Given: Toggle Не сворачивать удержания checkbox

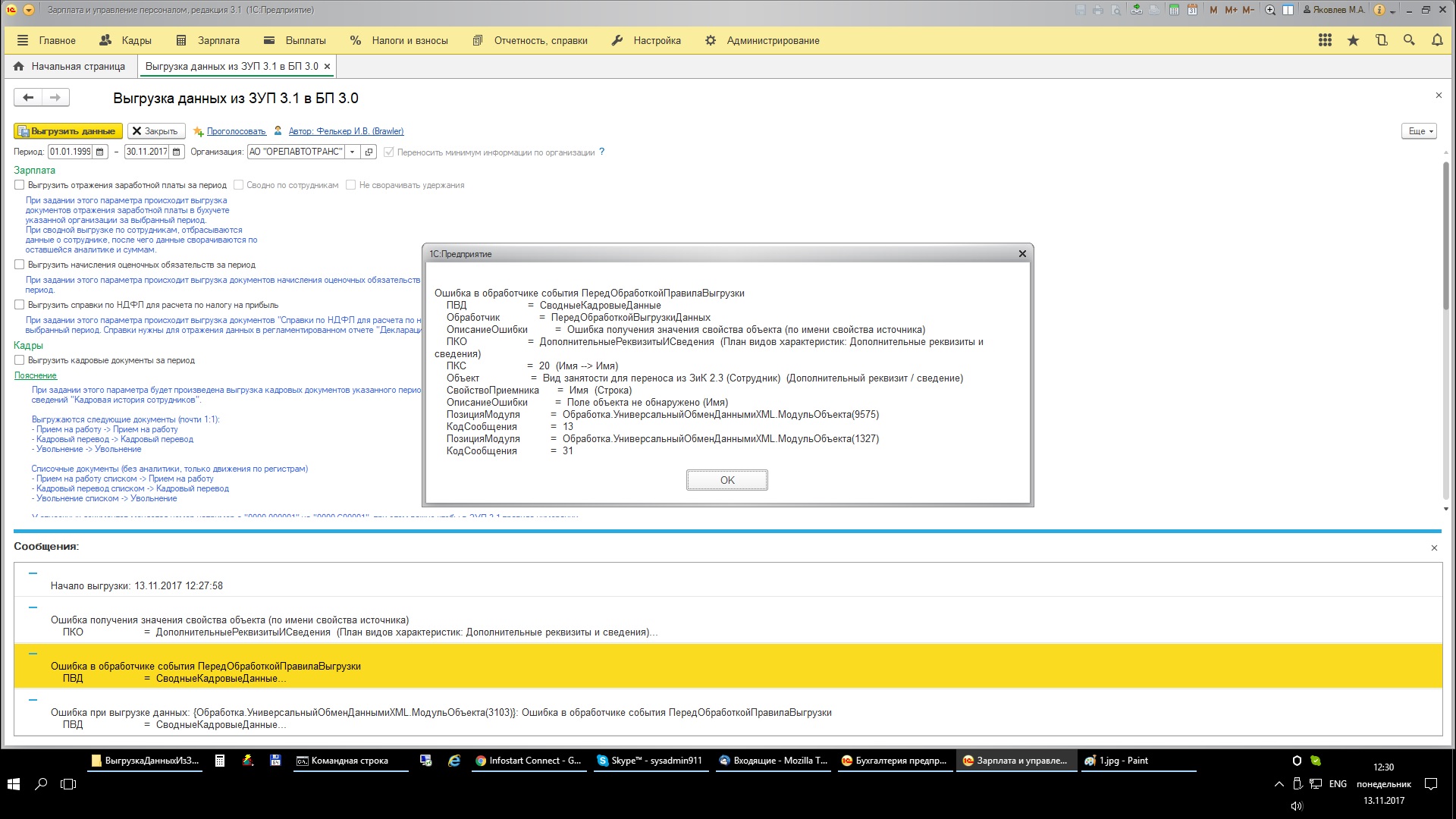Looking at the screenshot, I should point(351,184).
